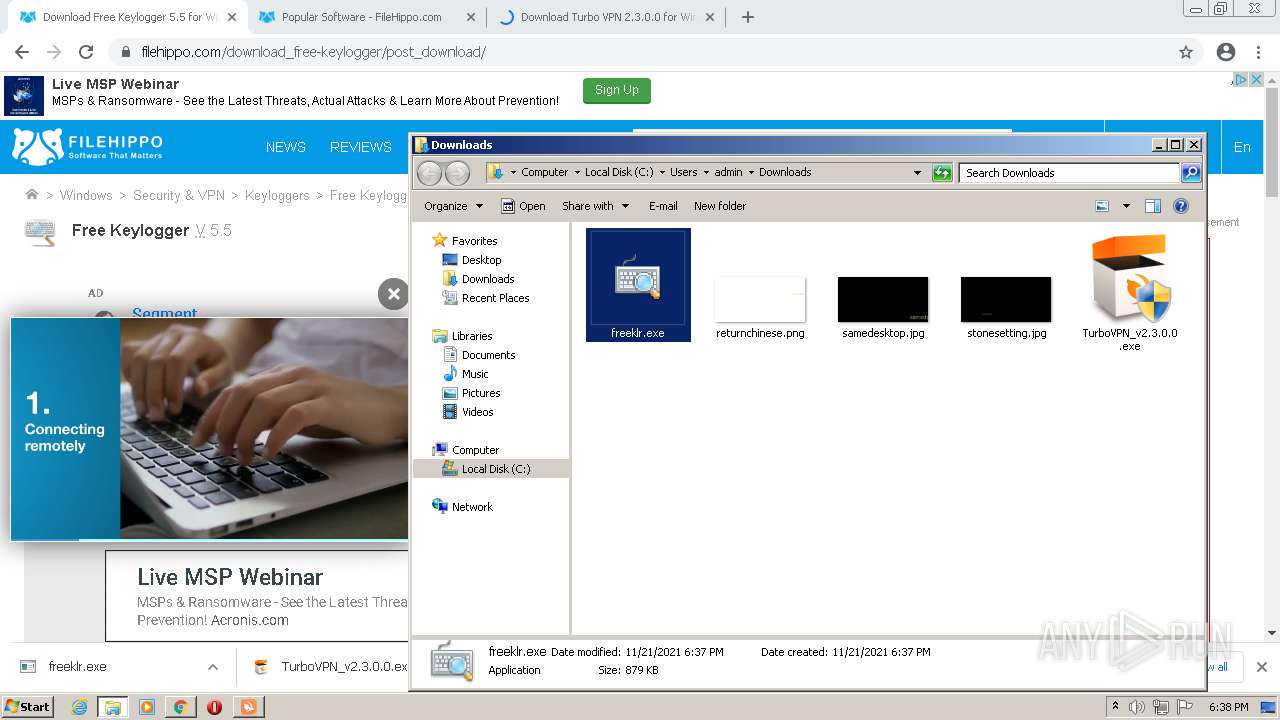
Task: Open the view options dropdown arrow
Action: point(1126,206)
